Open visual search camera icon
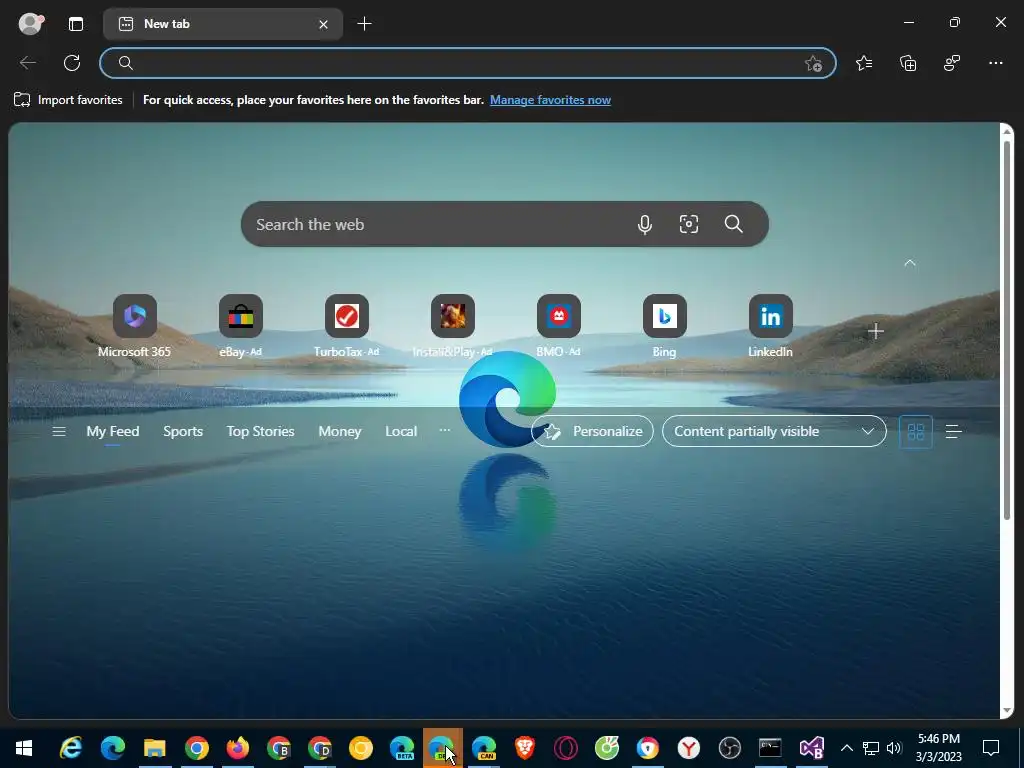This screenshot has width=1024, height=768. click(688, 224)
